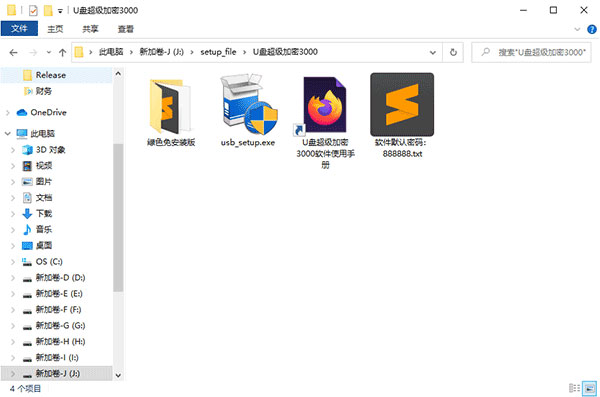Click the 3D 对象 icon

click(x=27, y=150)
